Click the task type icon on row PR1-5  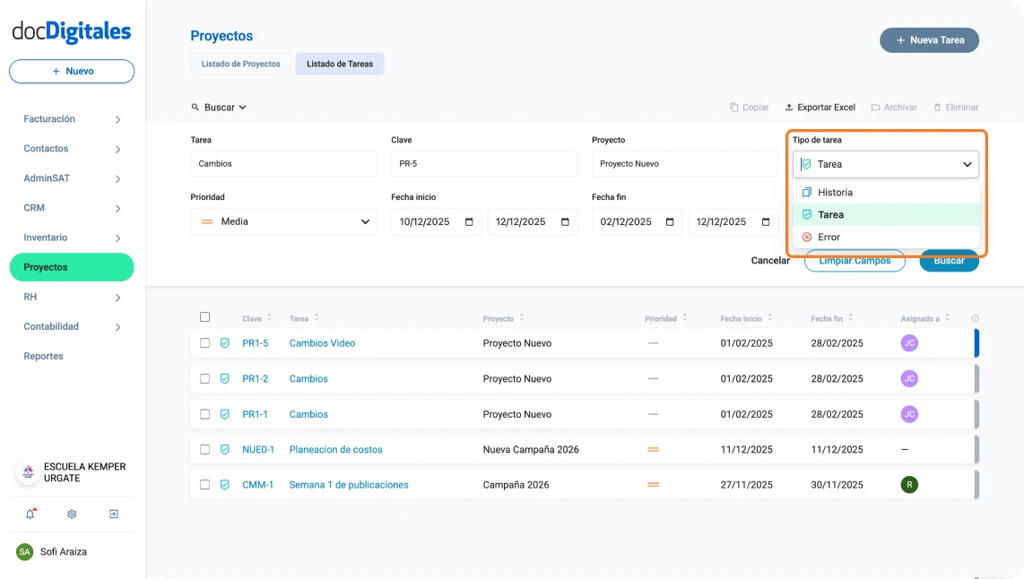click(225, 343)
